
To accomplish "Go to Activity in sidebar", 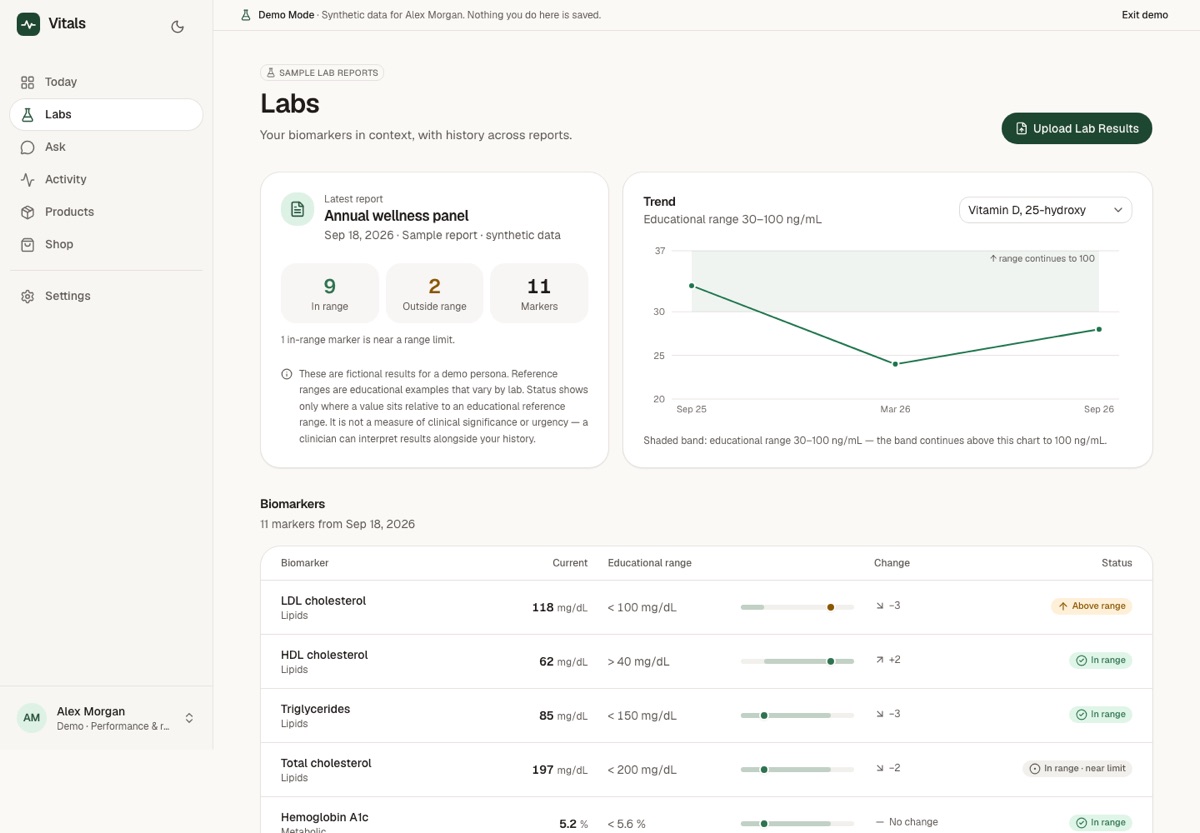I will (x=106, y=180).
